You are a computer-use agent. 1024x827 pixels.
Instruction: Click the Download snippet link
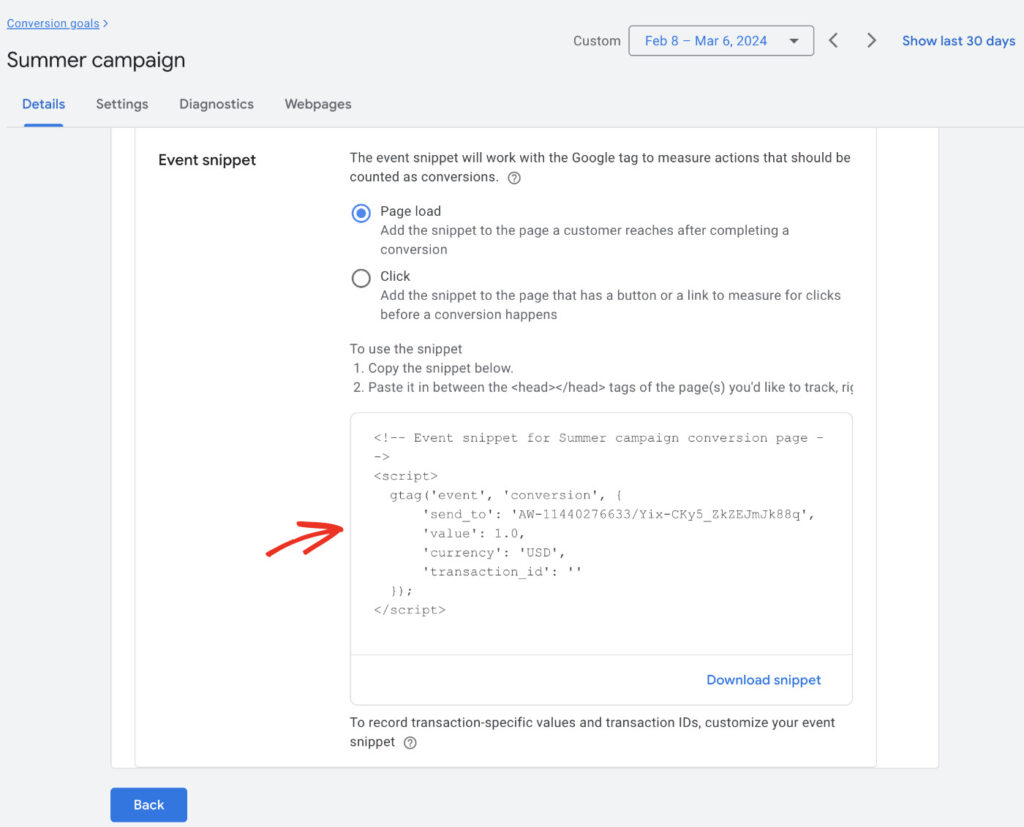click(763, 679)
